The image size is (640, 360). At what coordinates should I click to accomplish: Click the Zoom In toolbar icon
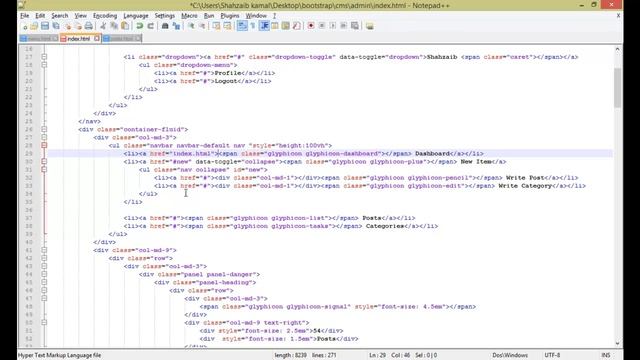(191, 26)
